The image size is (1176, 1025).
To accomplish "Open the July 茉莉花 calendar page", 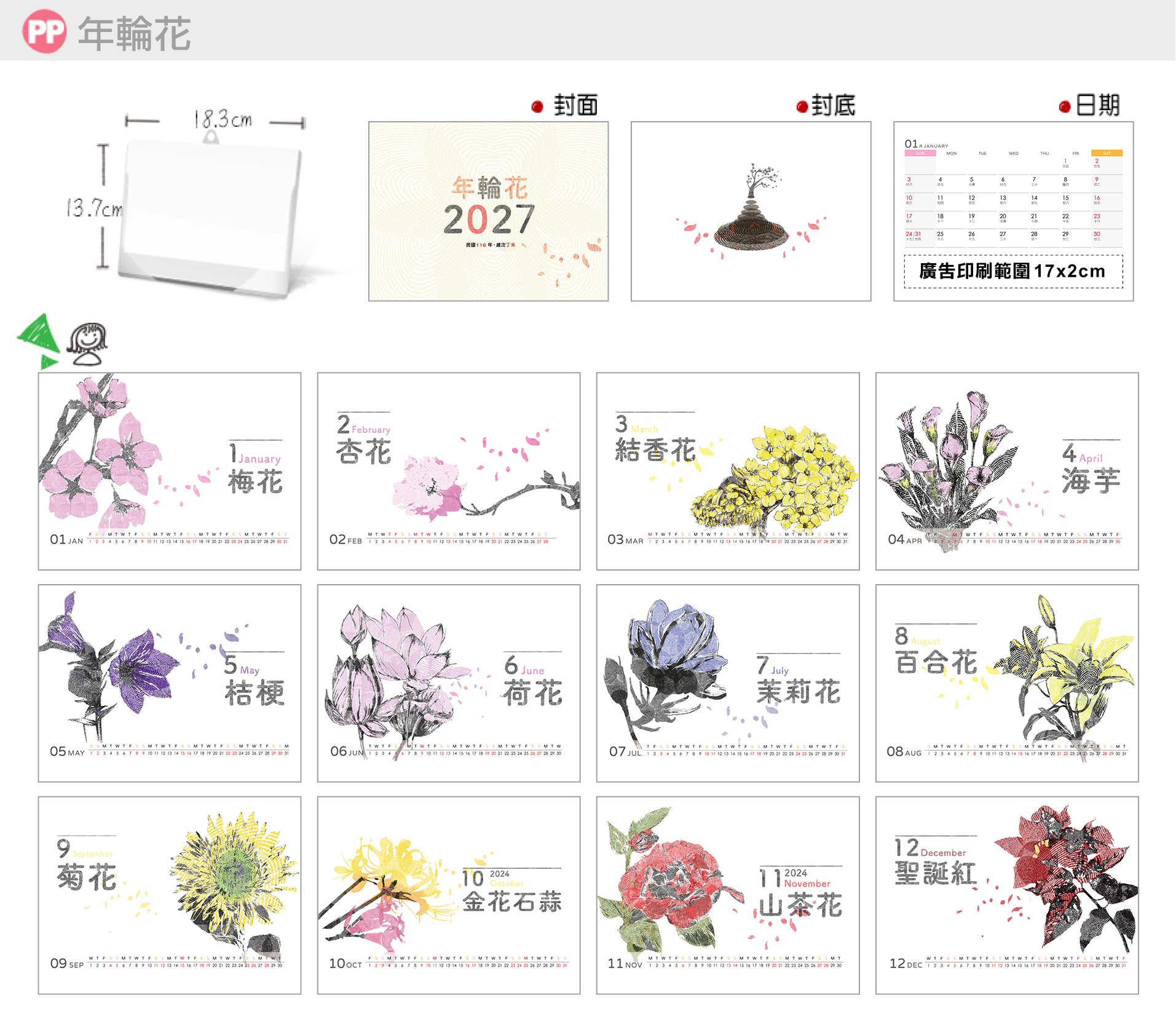I will [x=728, y=684].
